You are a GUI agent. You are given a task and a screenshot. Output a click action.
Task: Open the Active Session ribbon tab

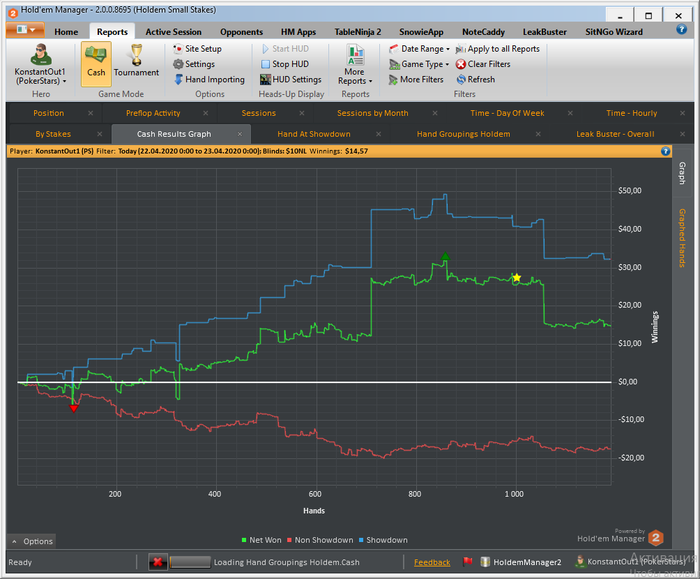173,32
